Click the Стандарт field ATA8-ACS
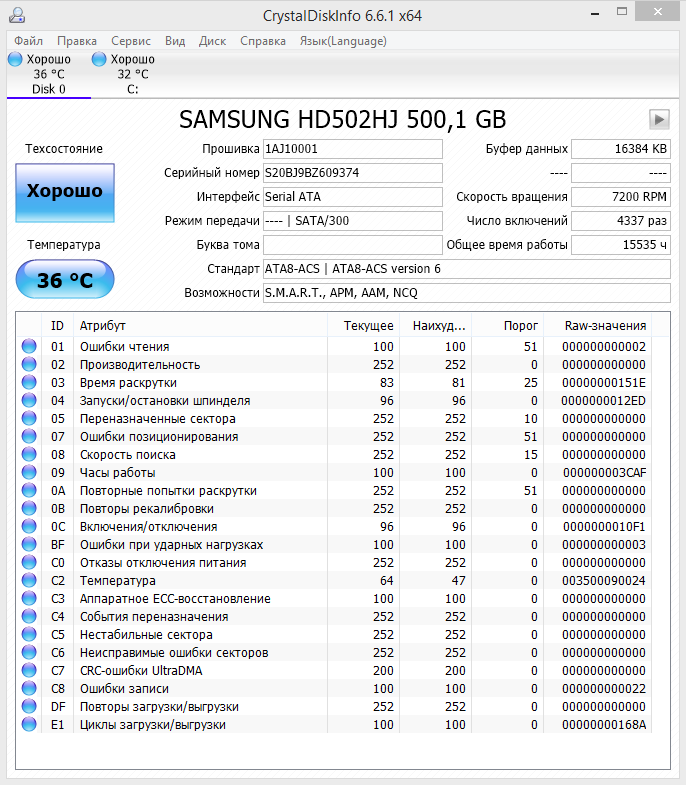686x785 pixels. click(x=467, y=269)
